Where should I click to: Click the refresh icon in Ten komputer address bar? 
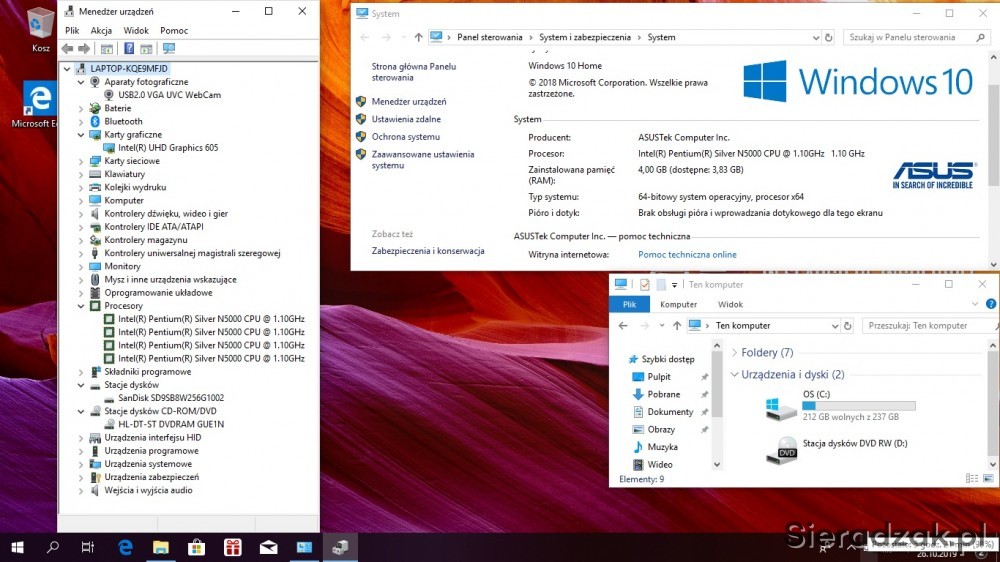pos(848,326)
